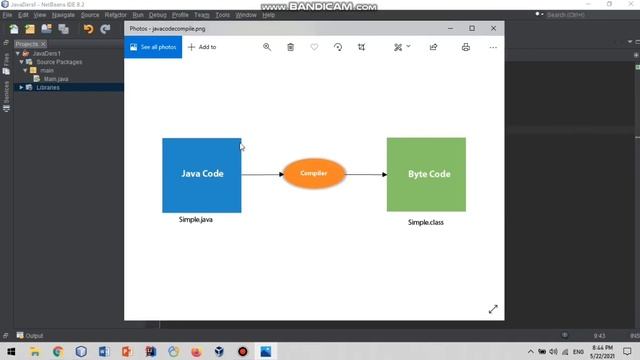Viewport: 640px width, 360px height.
Task: Open the Window menu in NetBeans
Action: tap(246, 15)
